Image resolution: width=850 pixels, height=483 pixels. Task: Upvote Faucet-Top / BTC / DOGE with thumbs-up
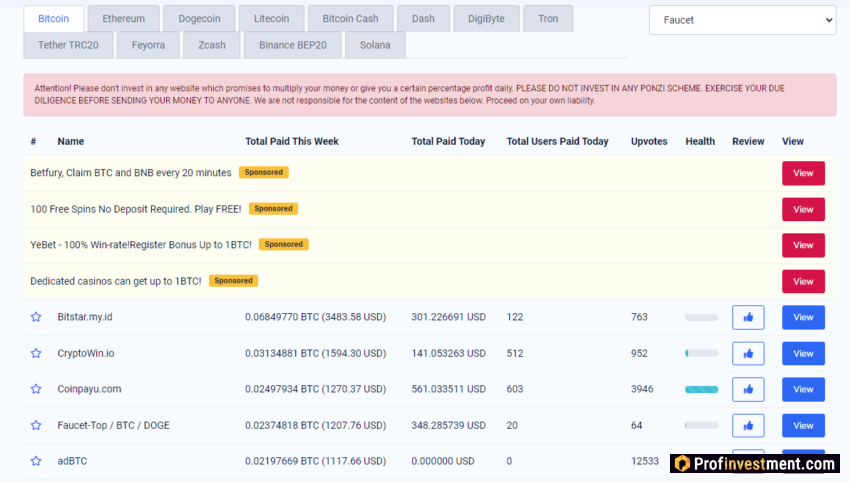[748, 426]
